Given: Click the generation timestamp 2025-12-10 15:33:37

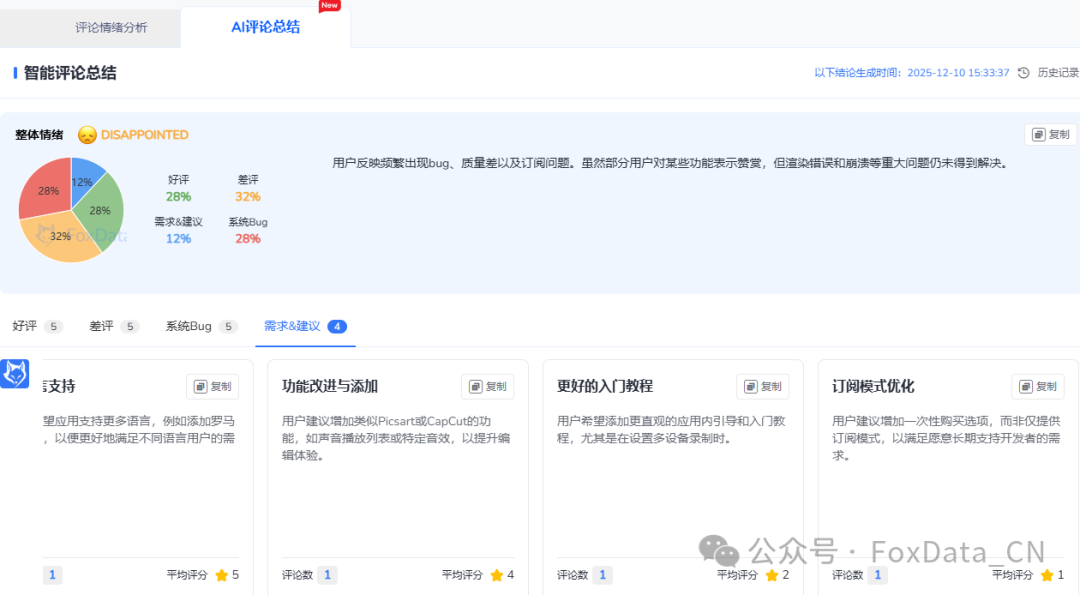Looking at the screenshot, I should pos(957,72).
